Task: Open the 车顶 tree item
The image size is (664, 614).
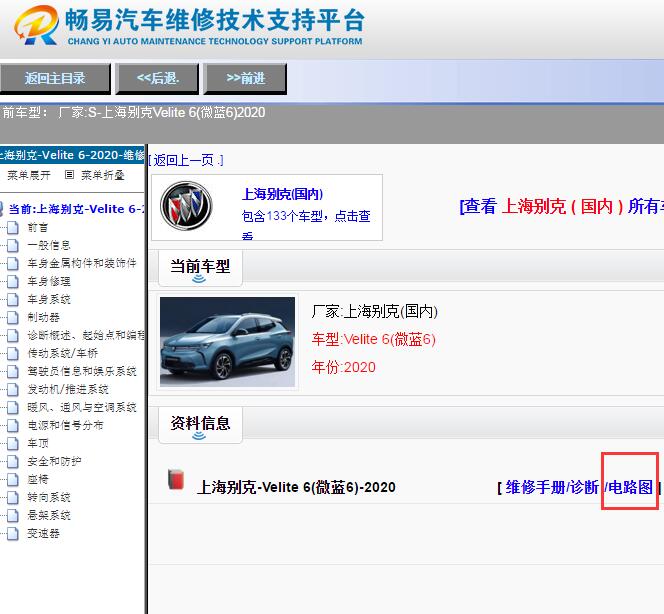Action: (38, 443)
